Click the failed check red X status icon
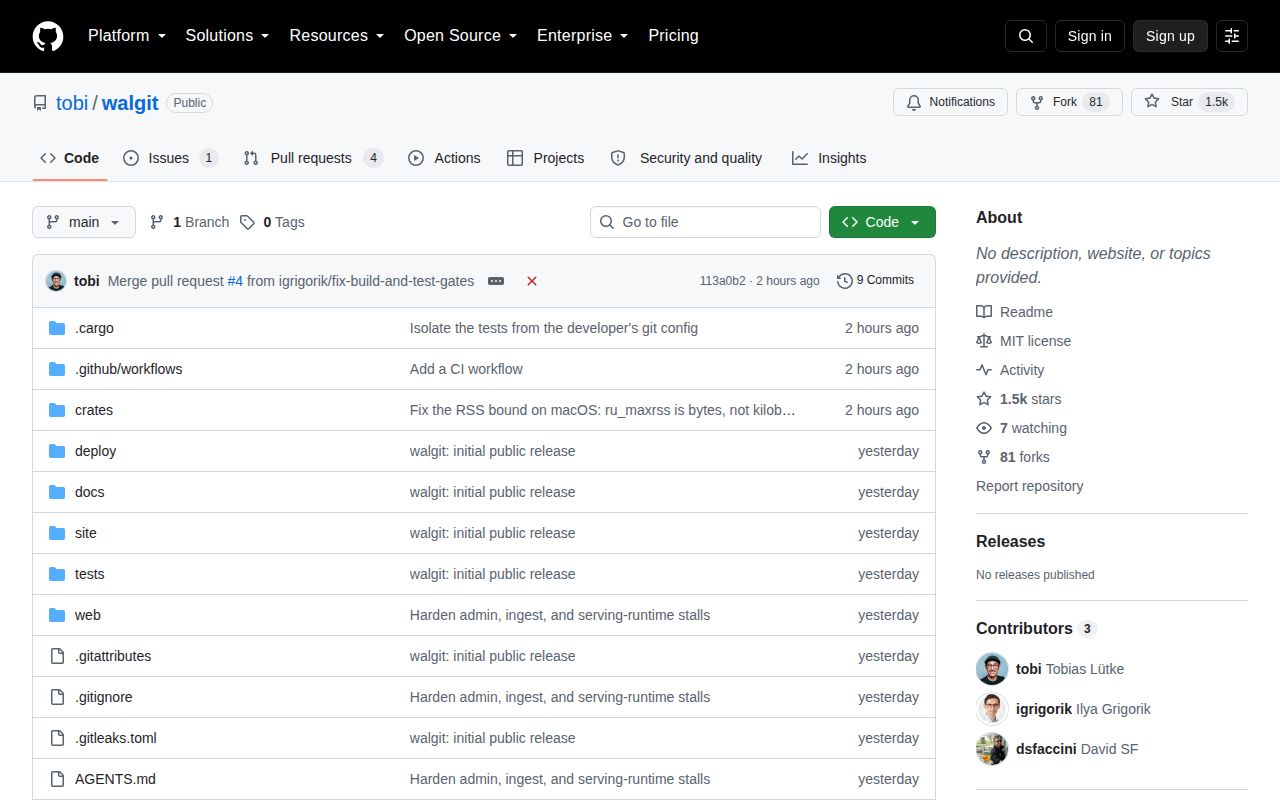 pyautogui.click(x=532, y=281)
